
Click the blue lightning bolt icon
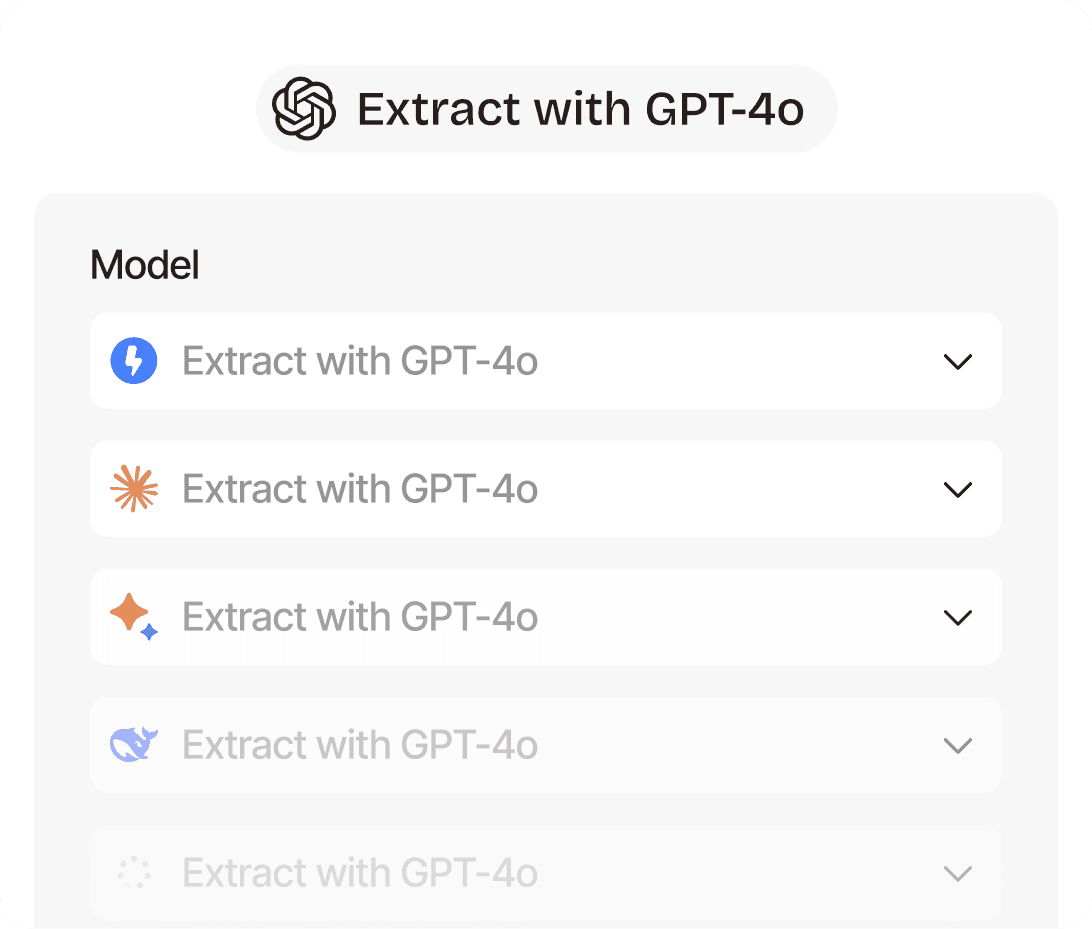pyautogui.click(x=134, y=361)
